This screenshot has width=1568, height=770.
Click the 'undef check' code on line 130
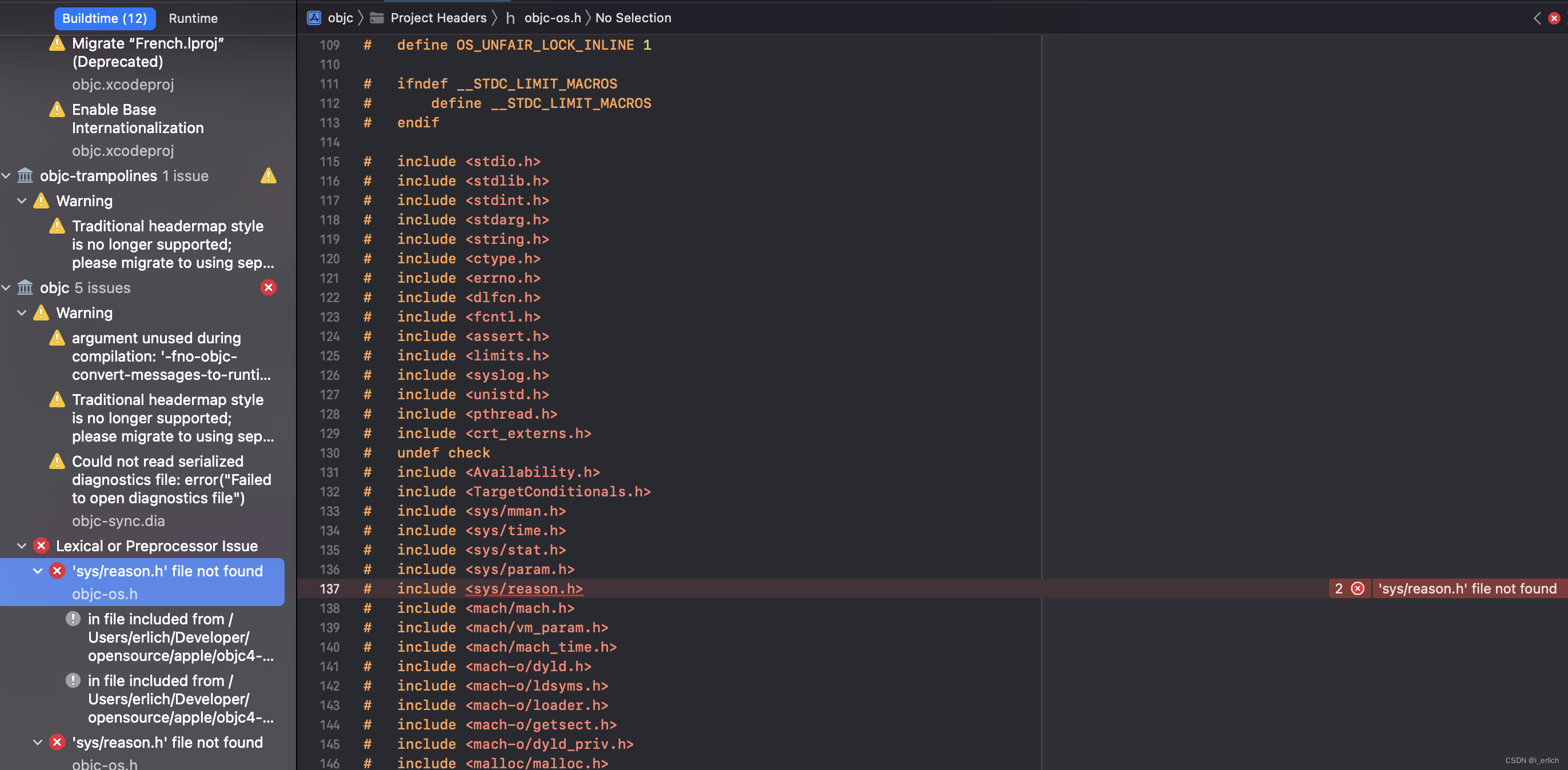[x=443, y=453]
